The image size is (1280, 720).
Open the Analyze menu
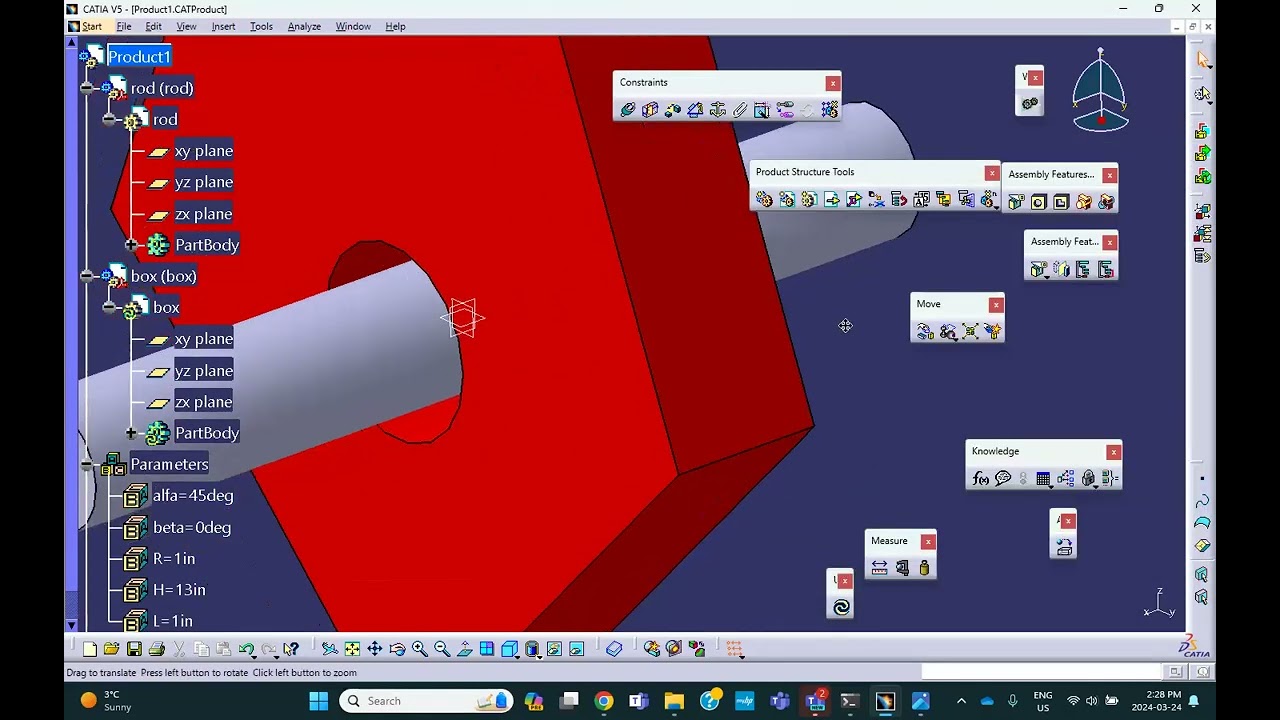[x=304, y=27]
